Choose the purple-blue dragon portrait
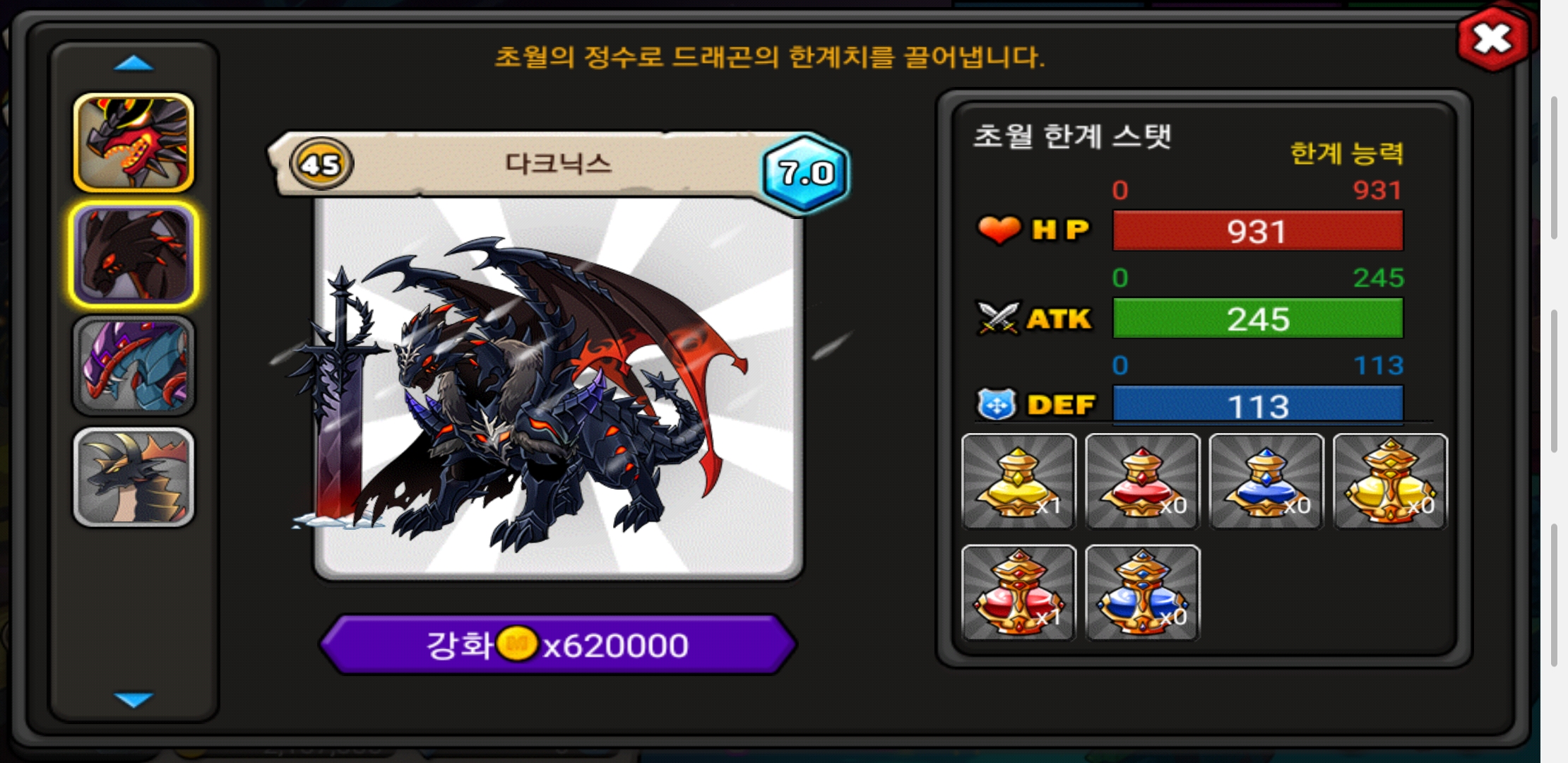The image size is (1568, 763). (x=133, y=365)
